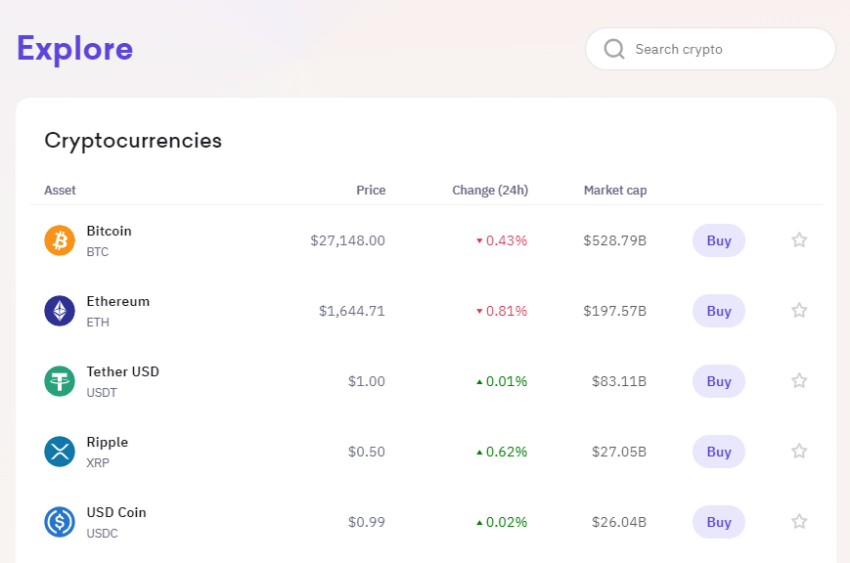Click the USD Coin logo icon

coord(60,522)
